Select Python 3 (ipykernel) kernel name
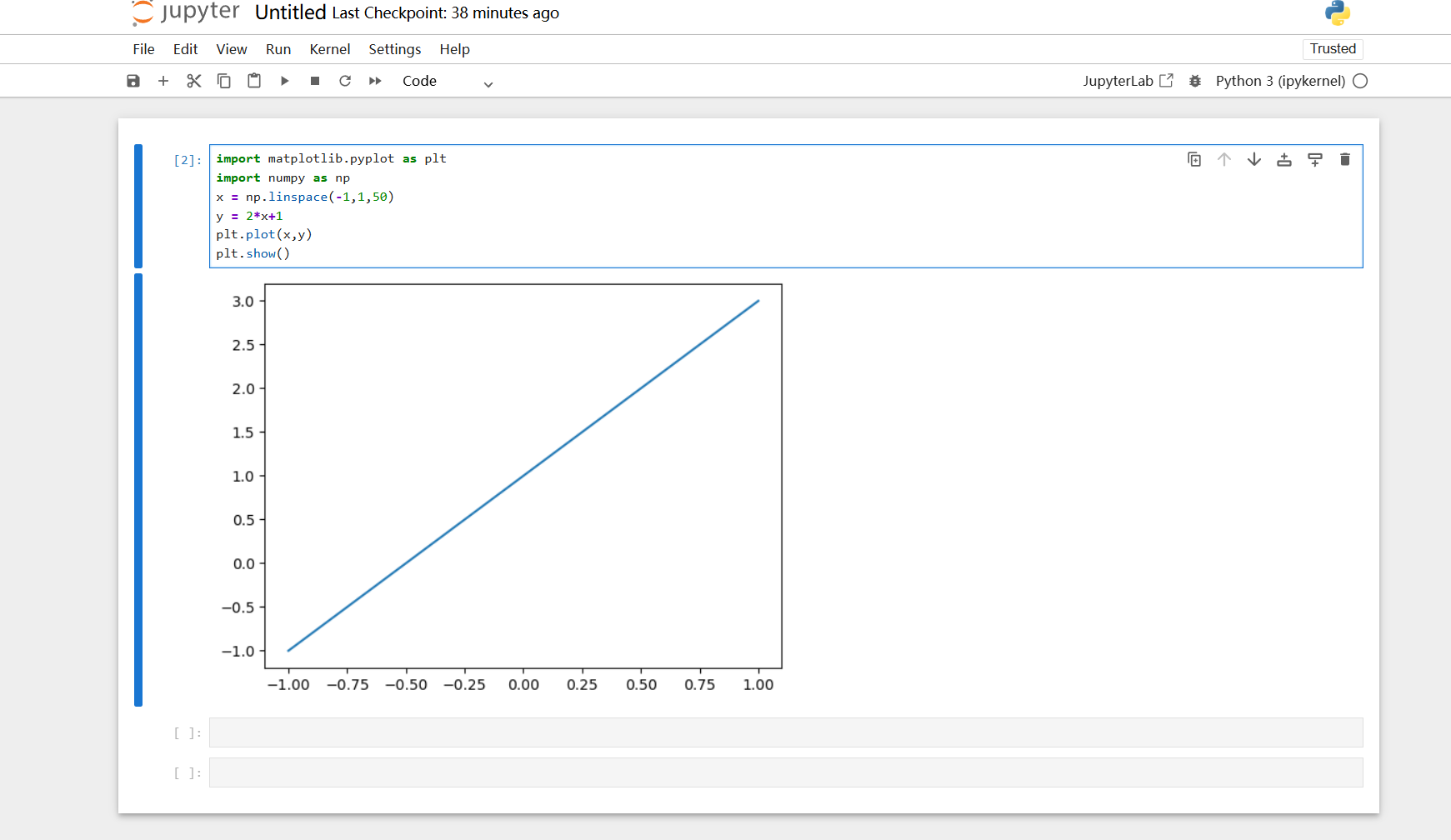1451x840 pixels. pyautogui.click(x=1280, y=81)
